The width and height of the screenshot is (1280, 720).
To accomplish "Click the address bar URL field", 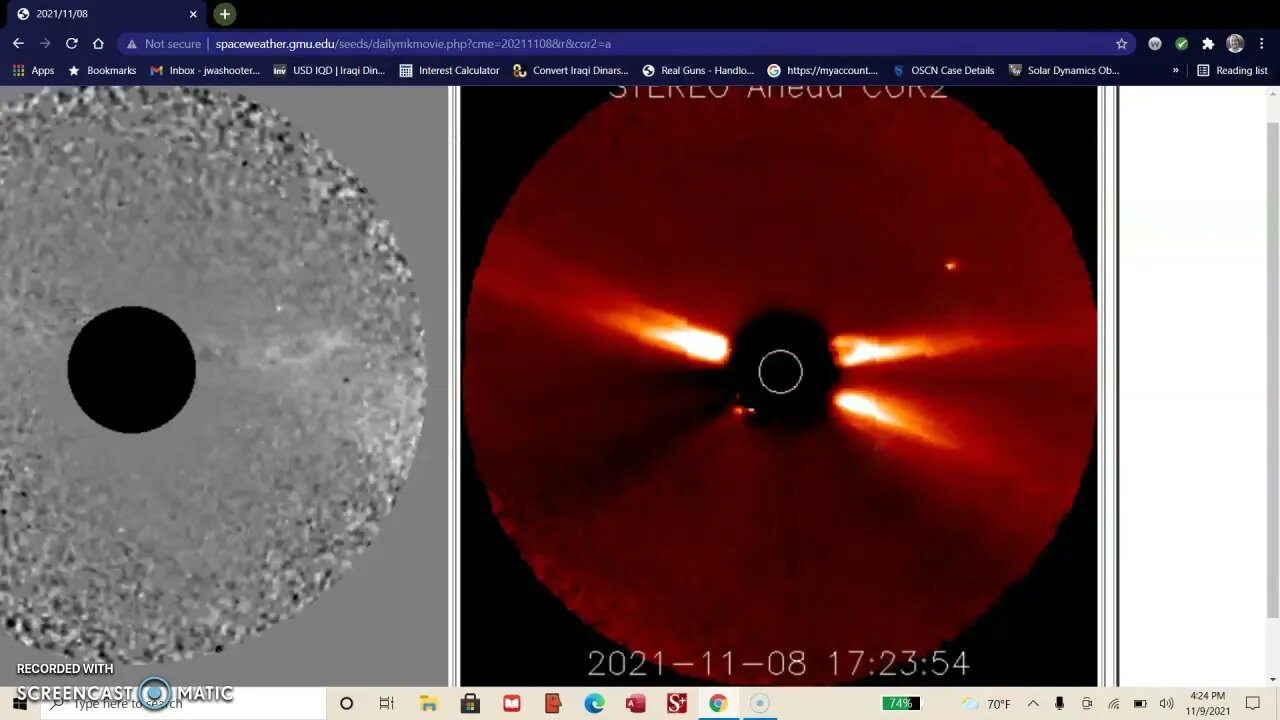I will [x=620, y=44].
